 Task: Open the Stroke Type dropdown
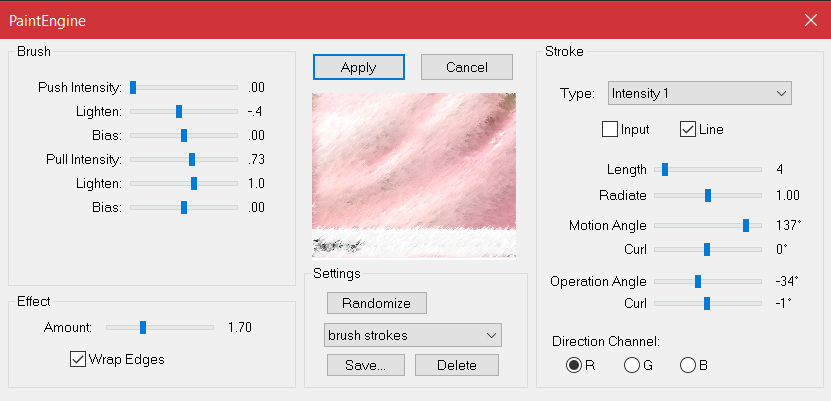700,93
